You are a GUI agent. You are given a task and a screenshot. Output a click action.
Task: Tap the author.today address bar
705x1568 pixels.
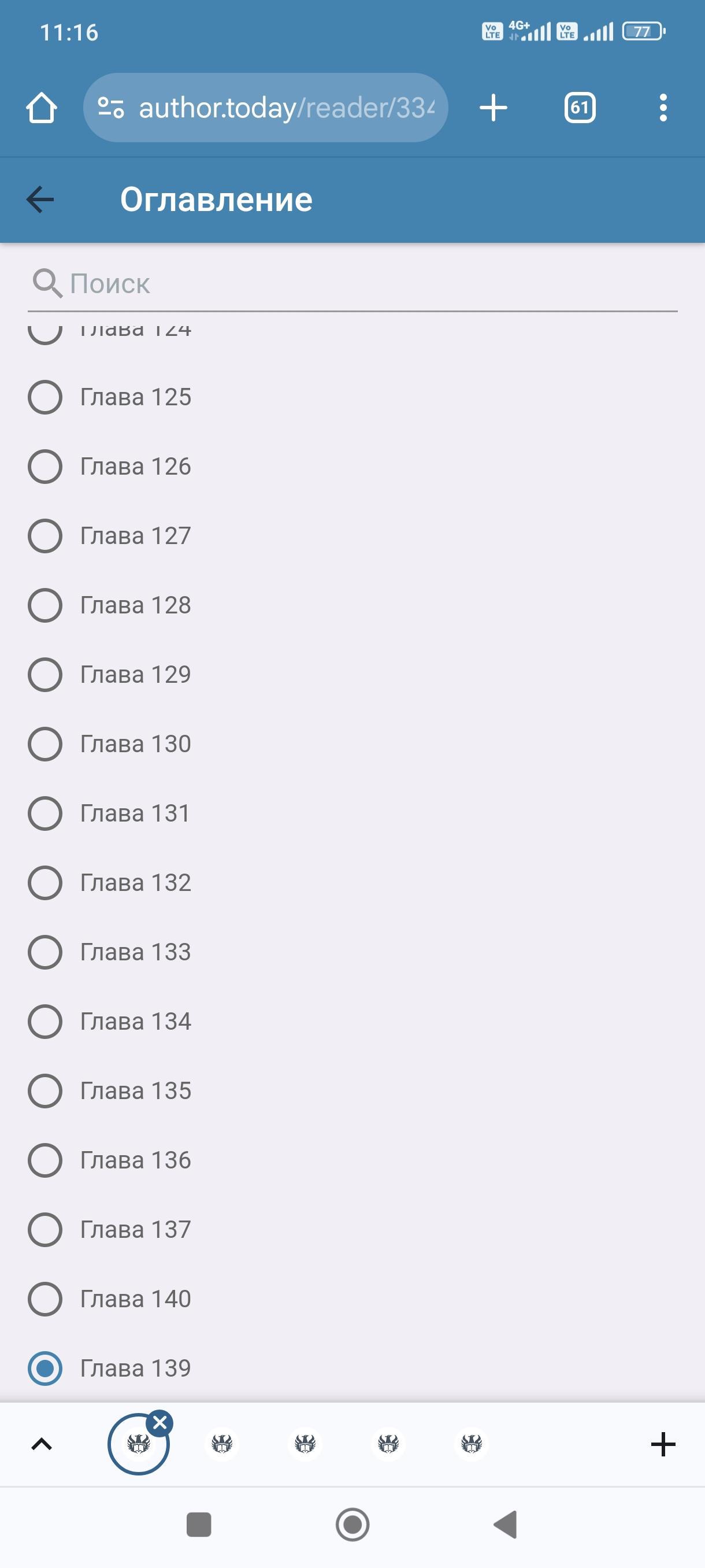click(286, 108)
